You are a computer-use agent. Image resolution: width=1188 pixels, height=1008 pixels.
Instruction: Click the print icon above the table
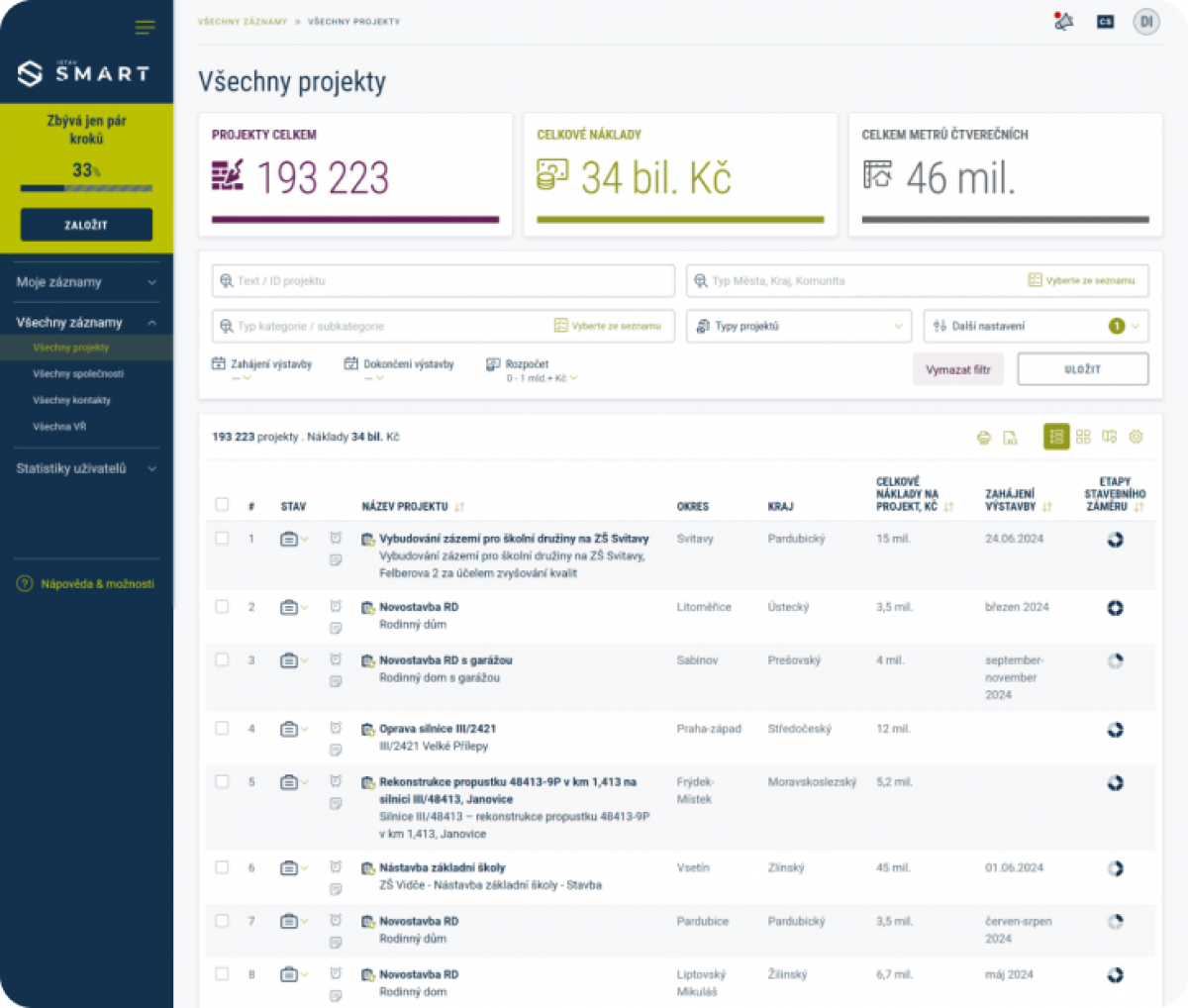coord(983,438)
